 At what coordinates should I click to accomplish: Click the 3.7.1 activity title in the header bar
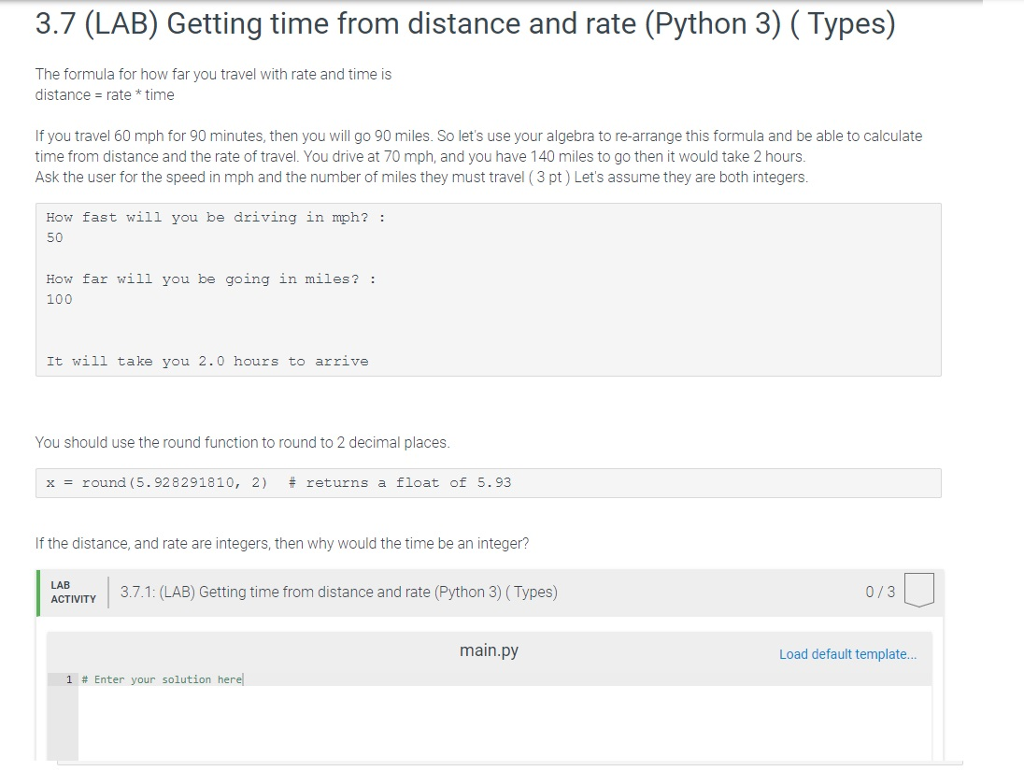338,592
